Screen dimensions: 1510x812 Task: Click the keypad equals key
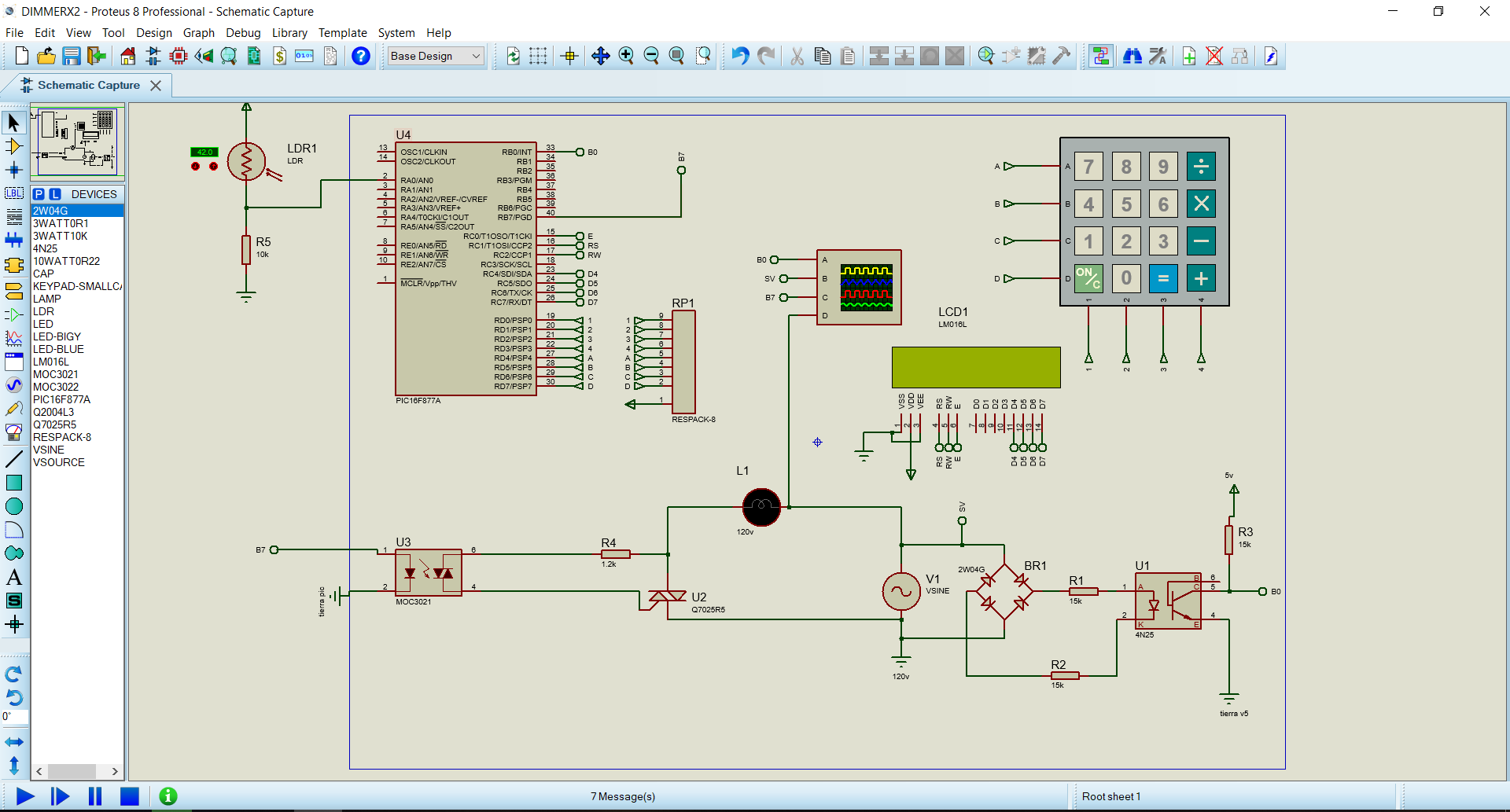[1163, 278]
